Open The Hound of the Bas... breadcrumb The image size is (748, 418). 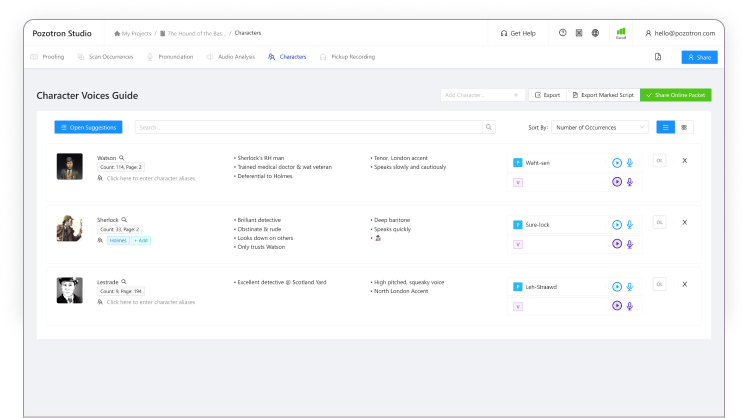tap(192, 33)
